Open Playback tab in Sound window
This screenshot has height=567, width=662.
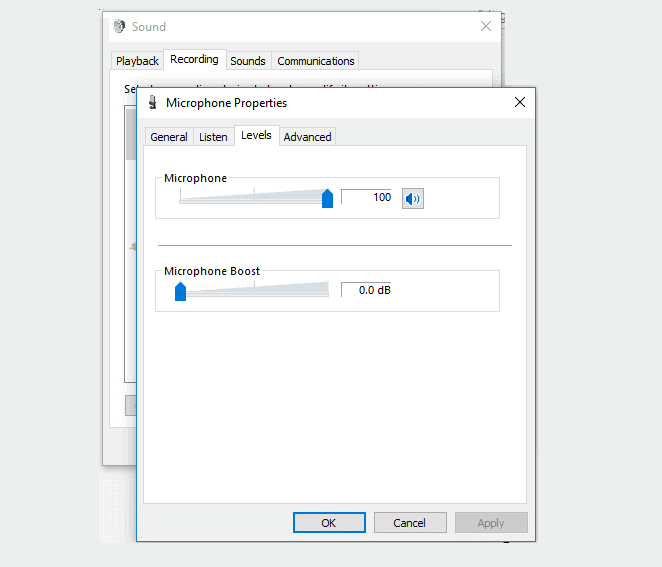tap(137, 61)
